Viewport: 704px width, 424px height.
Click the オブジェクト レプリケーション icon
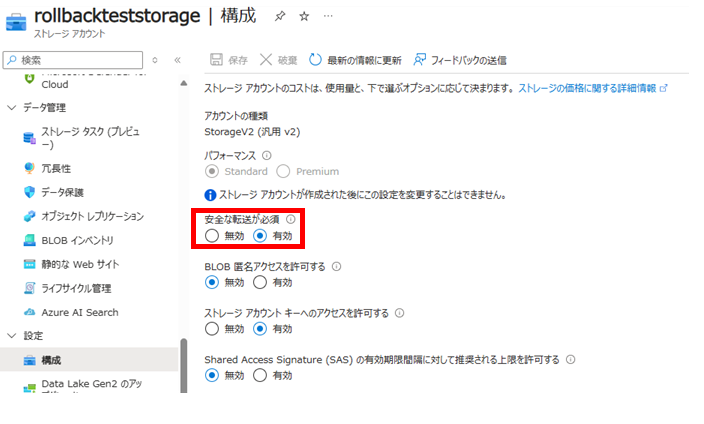pyautogui.click(x=29, y=216)
